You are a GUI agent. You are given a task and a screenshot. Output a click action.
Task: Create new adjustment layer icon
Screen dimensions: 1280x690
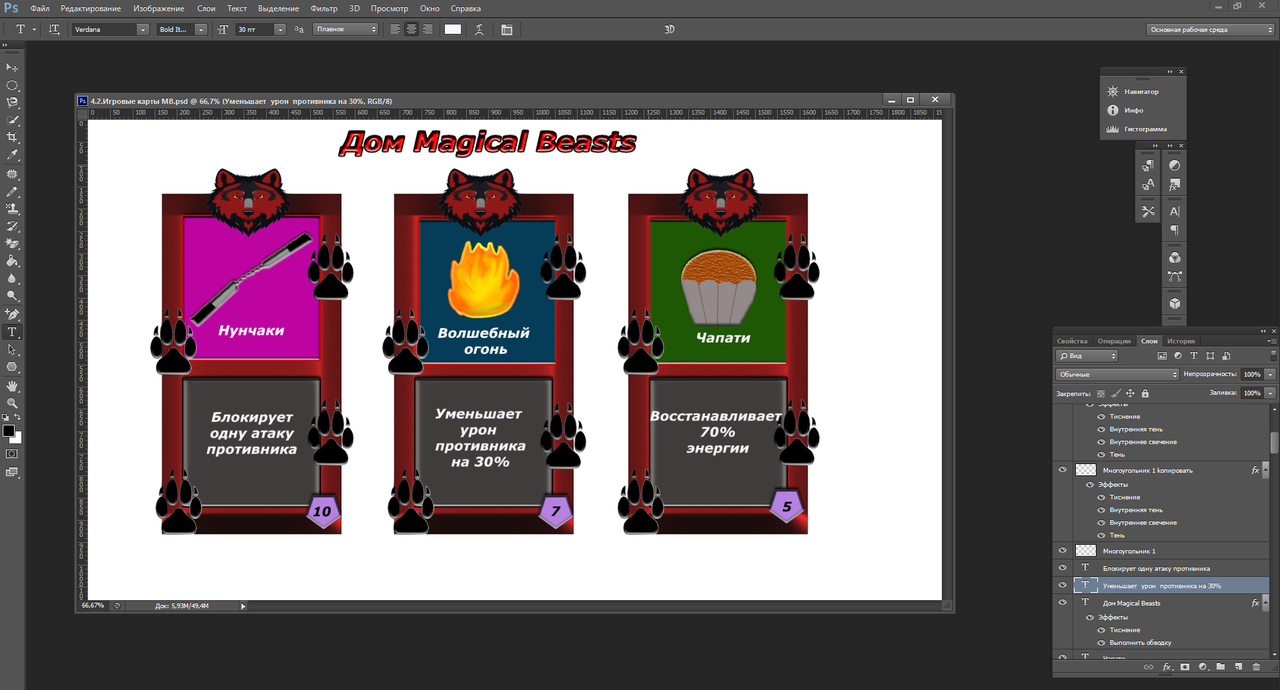point(1203,666)
